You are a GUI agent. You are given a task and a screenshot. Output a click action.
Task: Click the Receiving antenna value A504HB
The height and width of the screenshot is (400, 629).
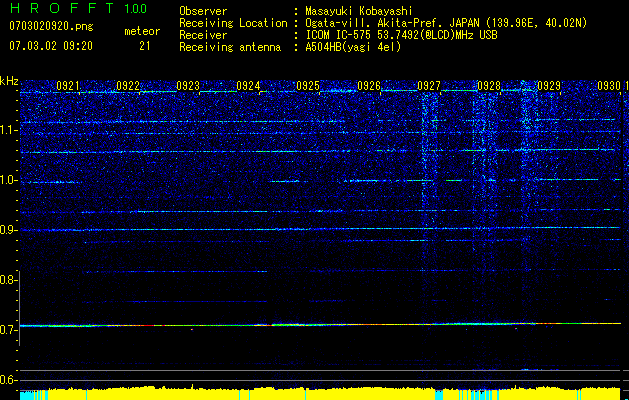tap(353, 47)
